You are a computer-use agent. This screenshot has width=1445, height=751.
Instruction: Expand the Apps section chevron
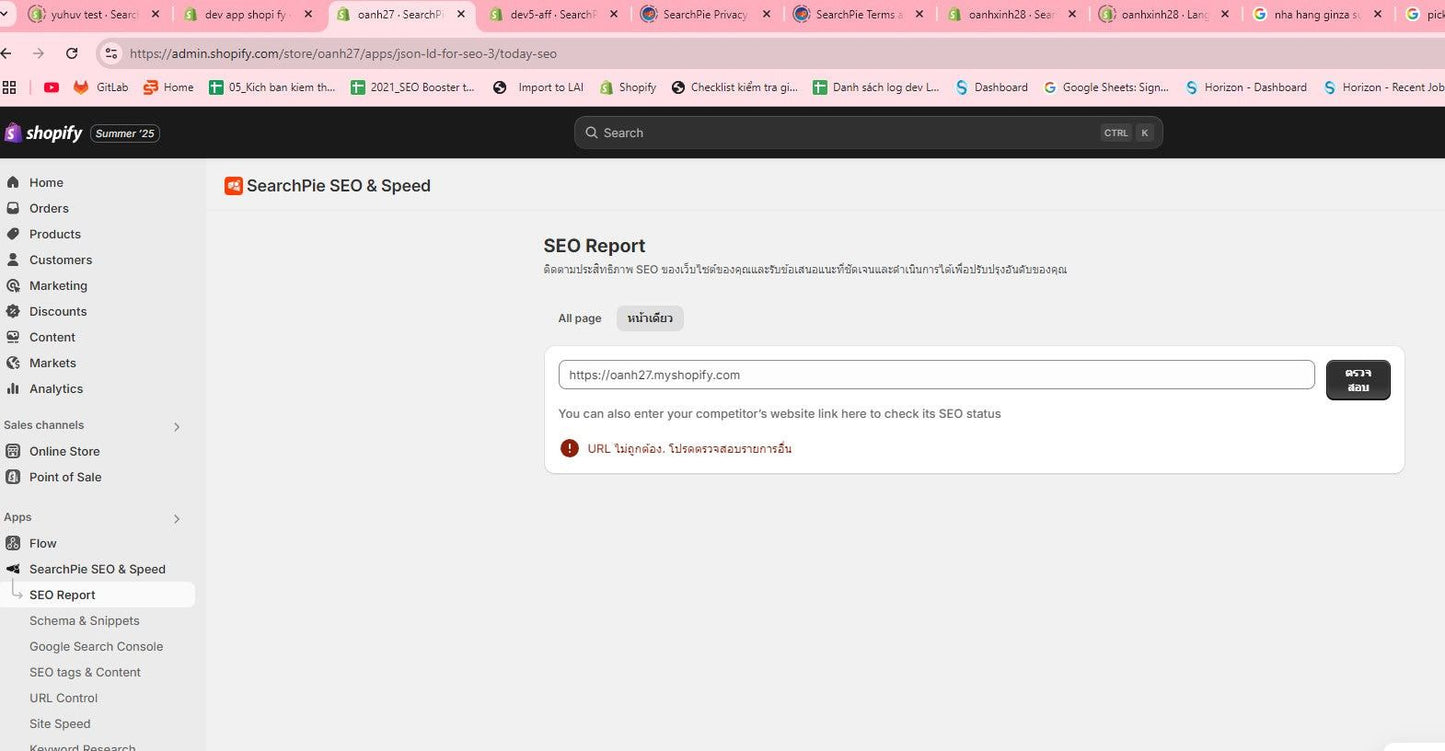pyautogui.click(x=177, y=519)
